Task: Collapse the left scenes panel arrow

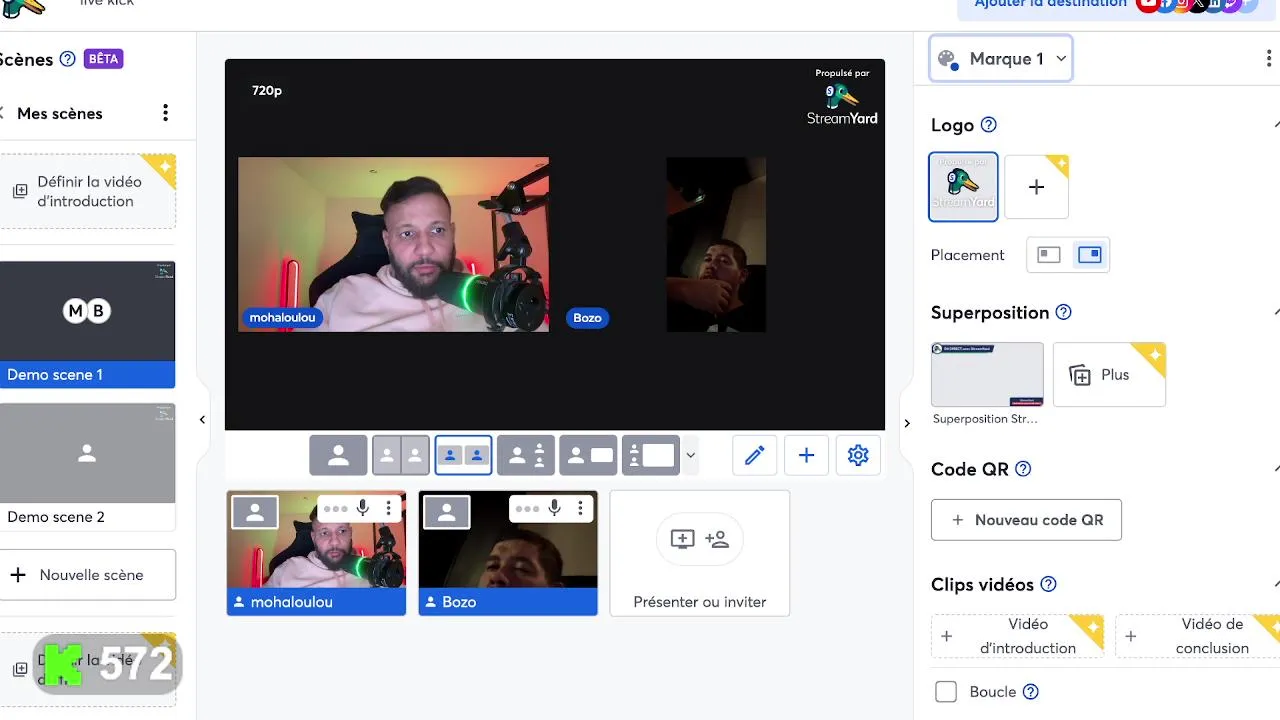Action: tap(202, 420)
